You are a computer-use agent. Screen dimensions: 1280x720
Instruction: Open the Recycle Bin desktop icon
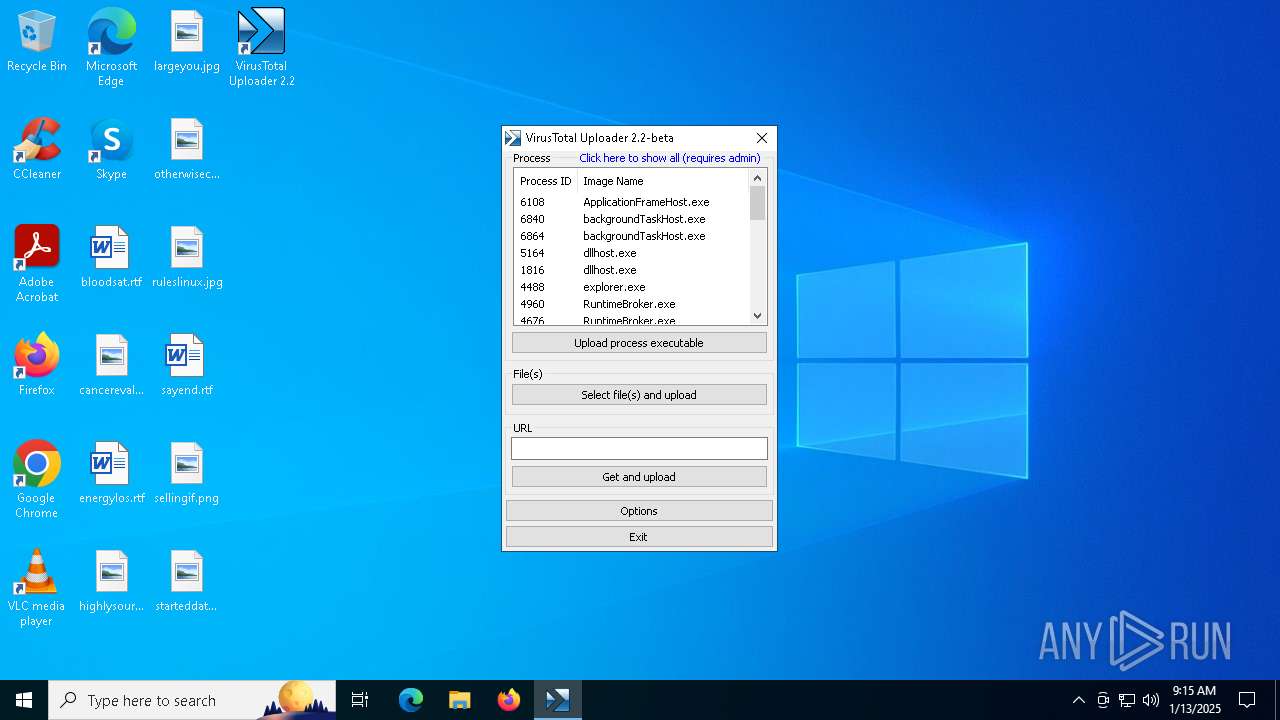point(37,41)
